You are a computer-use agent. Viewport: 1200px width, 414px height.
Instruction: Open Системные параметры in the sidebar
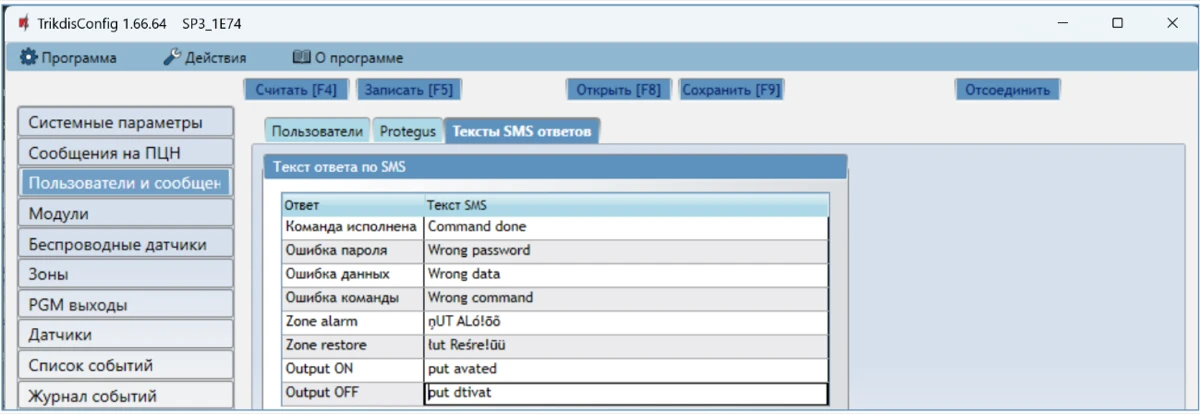[124, 123]
